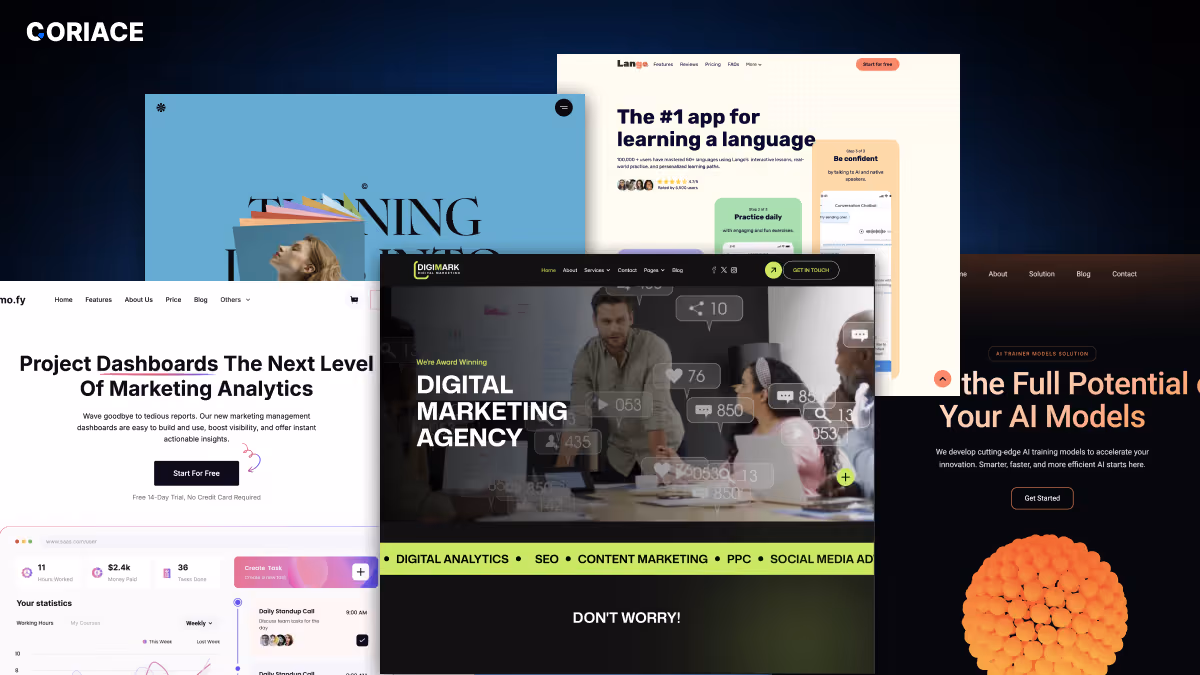This screenshot has height=675, width=1200.
Task: Click the share bubble showing 10
Action: 708,309
